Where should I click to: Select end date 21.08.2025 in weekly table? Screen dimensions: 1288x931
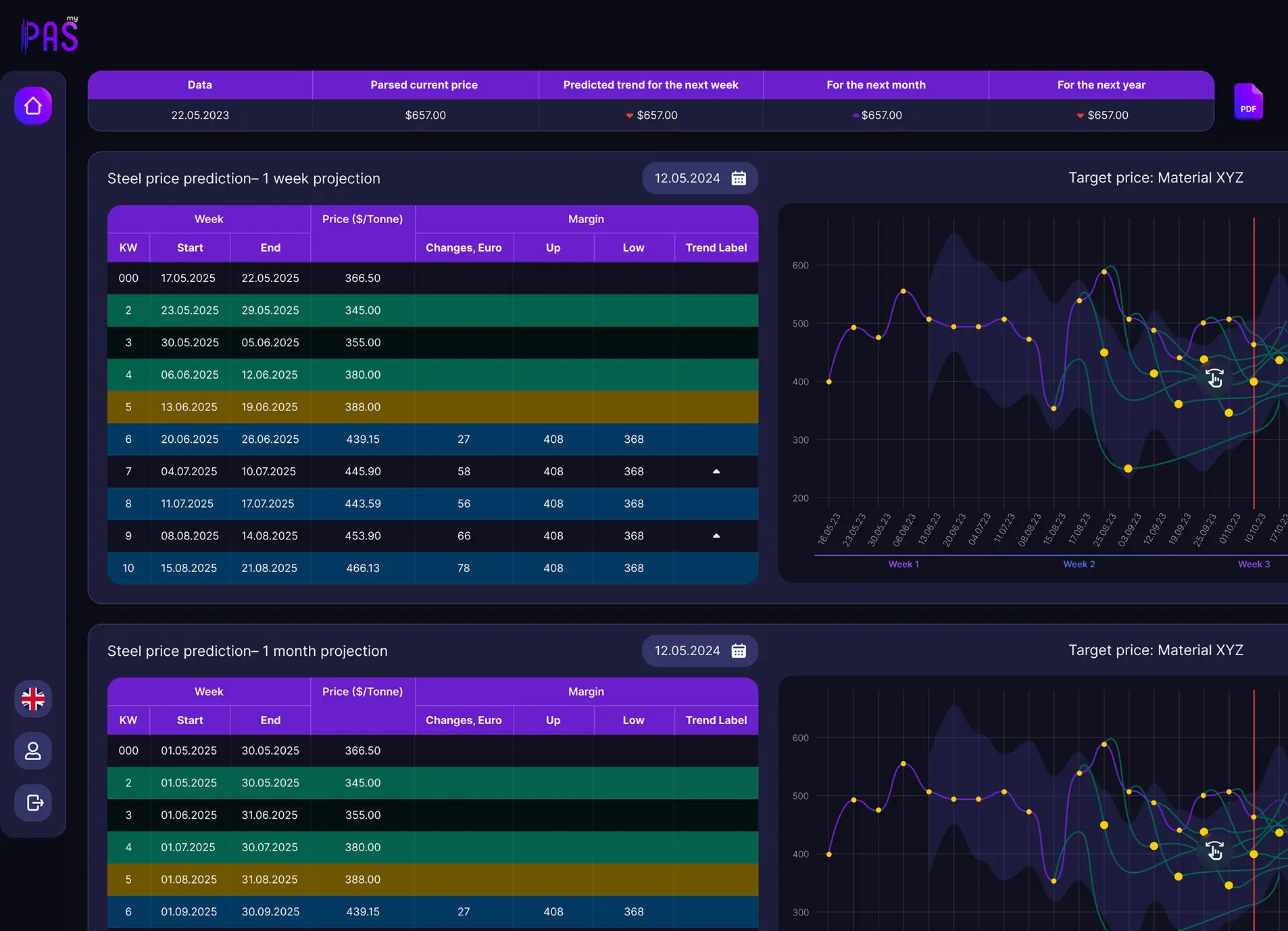[270, 568]
